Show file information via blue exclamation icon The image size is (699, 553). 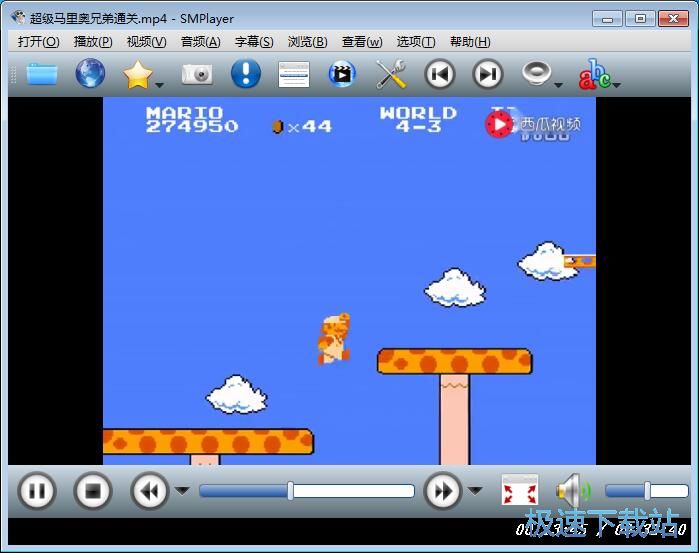[x=246, y=73]
